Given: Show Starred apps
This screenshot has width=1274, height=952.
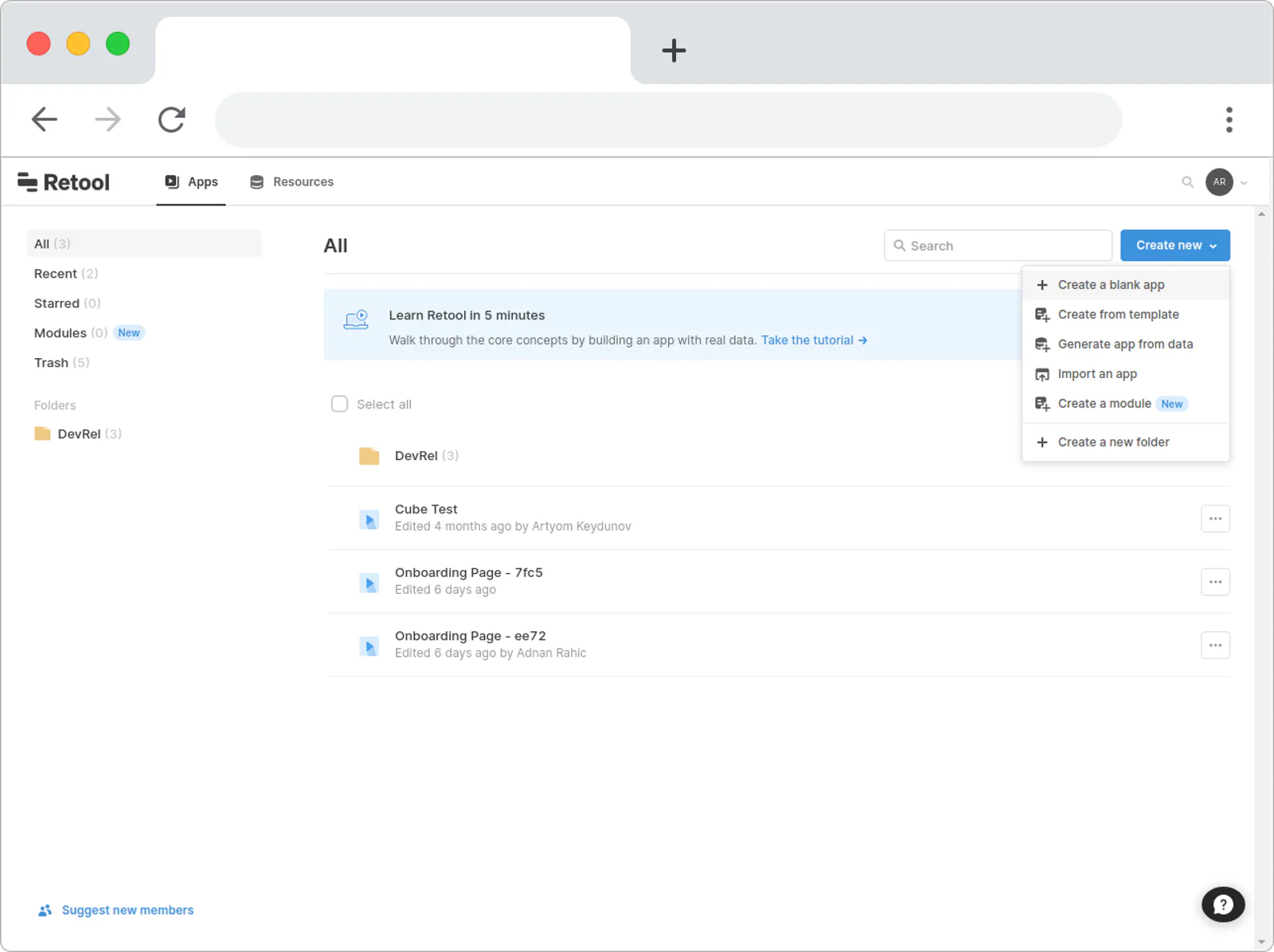Looking at the screenshot, I should [x=68, y=303].
